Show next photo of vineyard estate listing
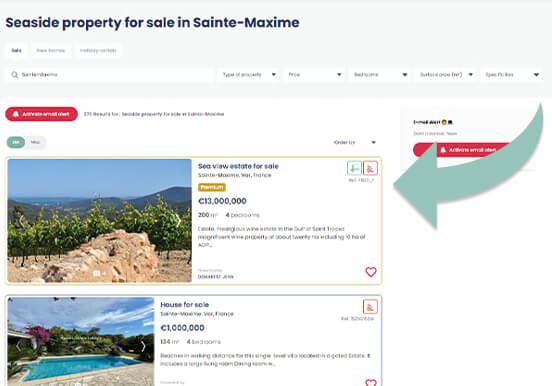The image size is (552, 386). coord(178,221)
